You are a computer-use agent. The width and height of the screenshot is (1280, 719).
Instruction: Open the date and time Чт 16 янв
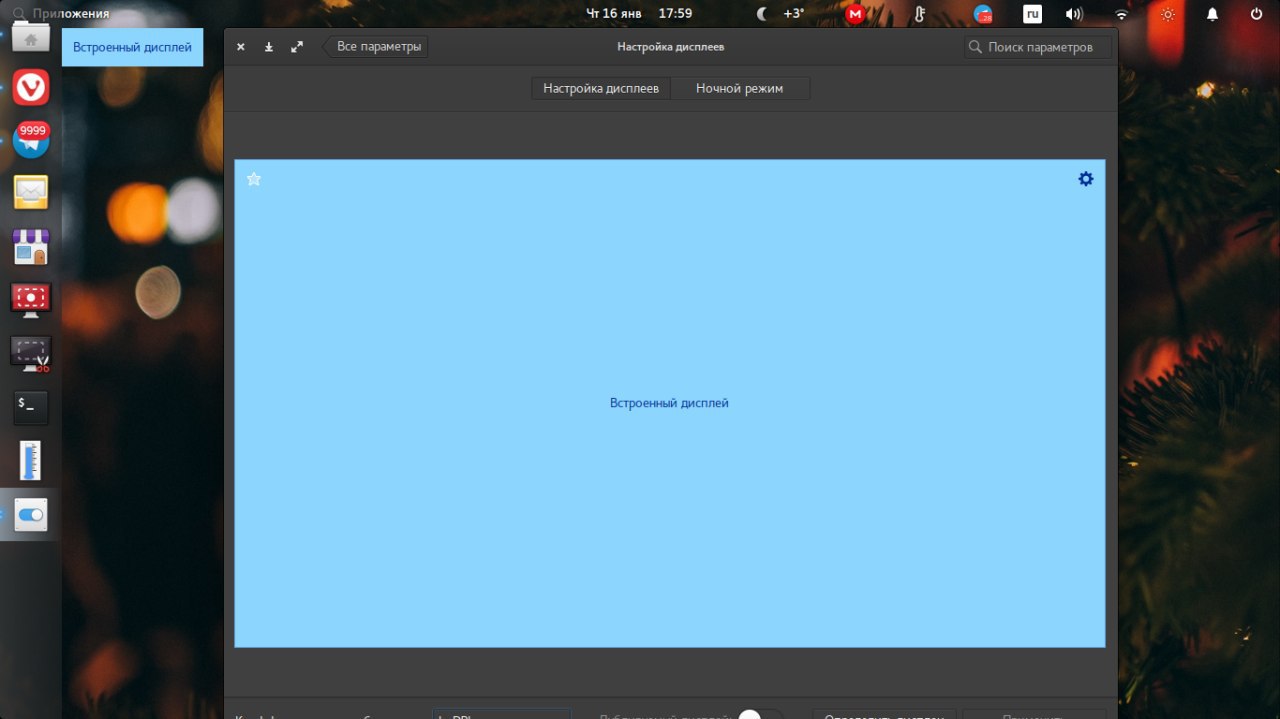pos(639,14)
